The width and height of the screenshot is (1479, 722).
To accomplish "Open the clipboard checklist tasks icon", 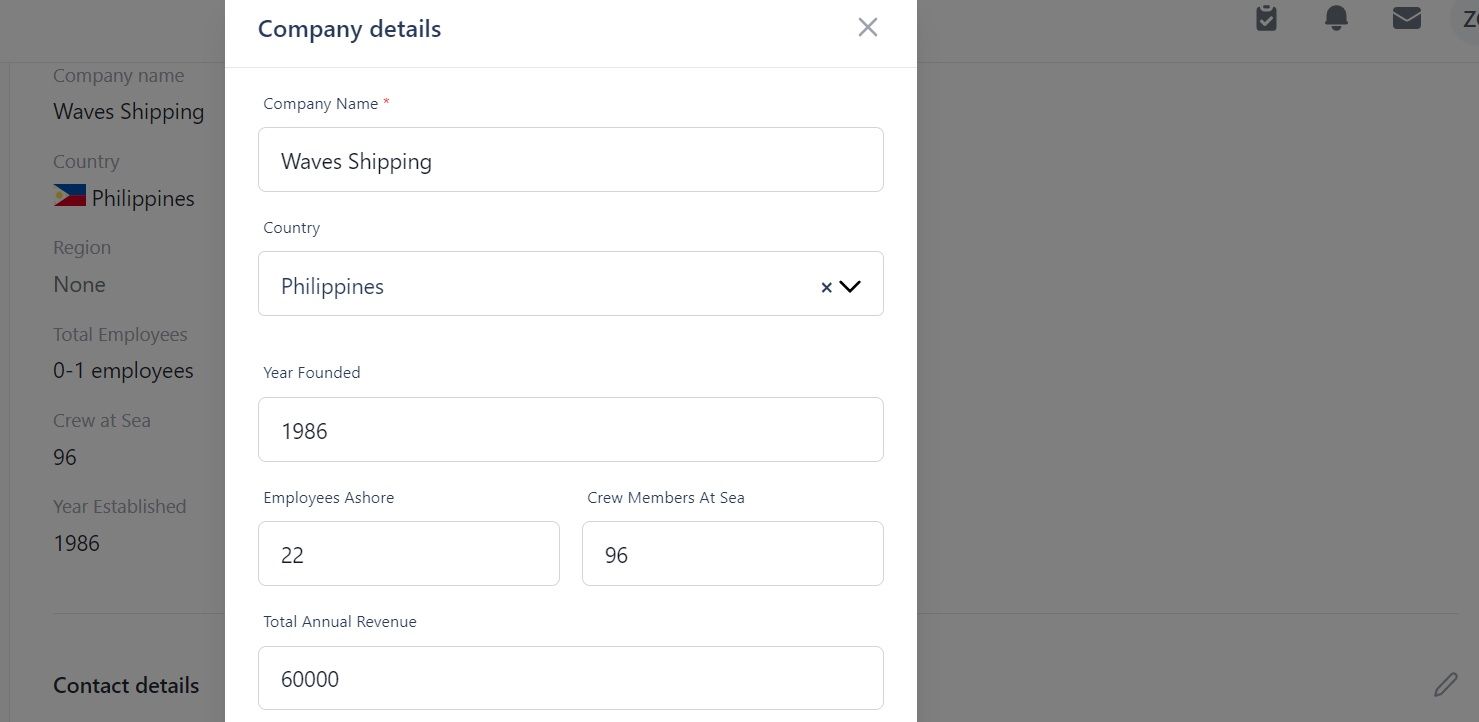I will point(1266,18).
